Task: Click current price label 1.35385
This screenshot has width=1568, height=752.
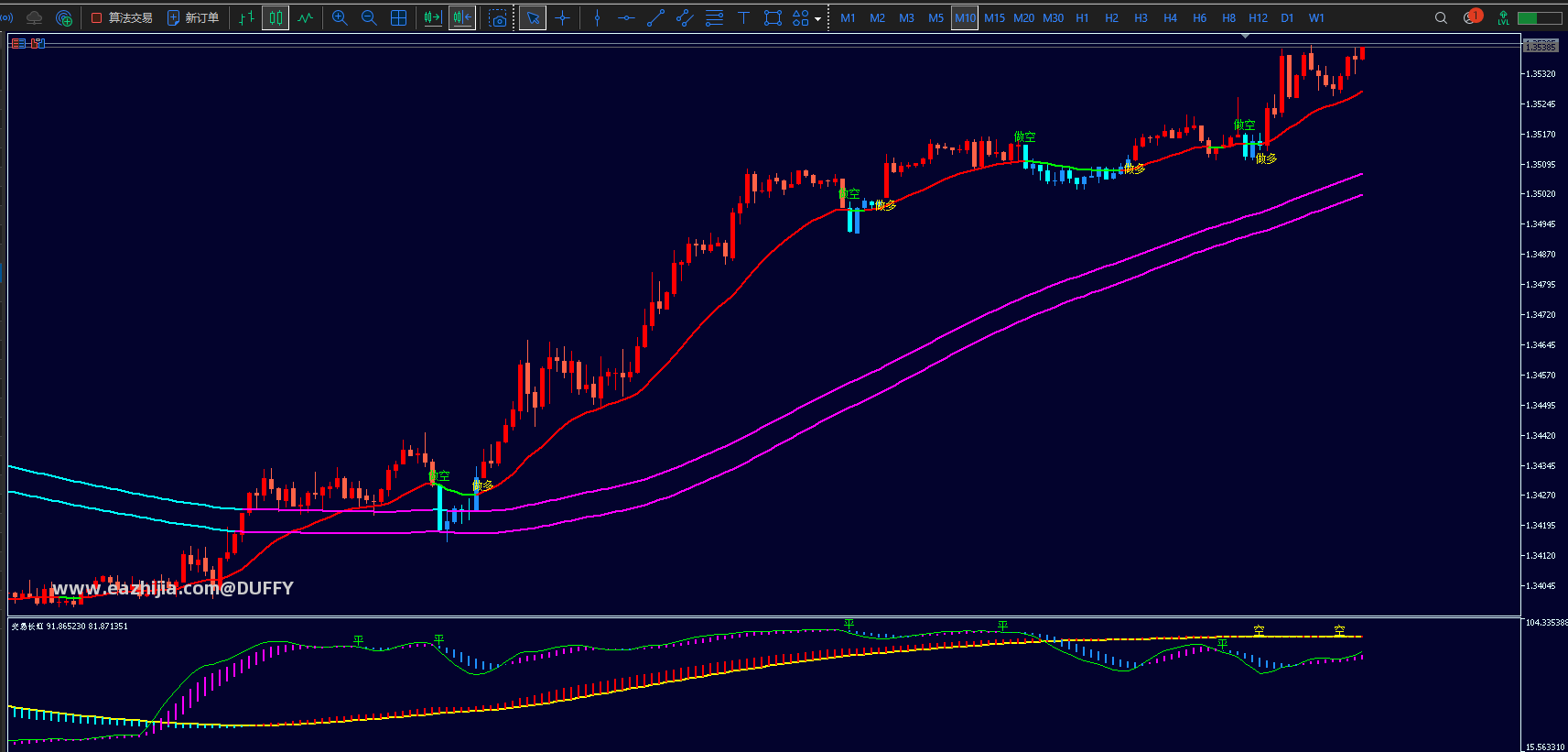Action: [x=1541, y=46]
